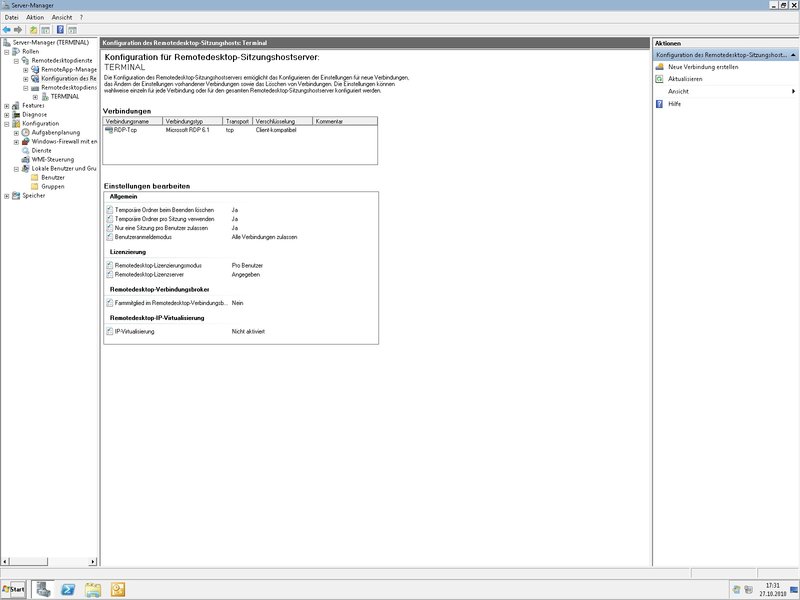Select Server-Manager (TERMINAL) root node
Screen dimensions: 800x600
click(x=51, y=43)
